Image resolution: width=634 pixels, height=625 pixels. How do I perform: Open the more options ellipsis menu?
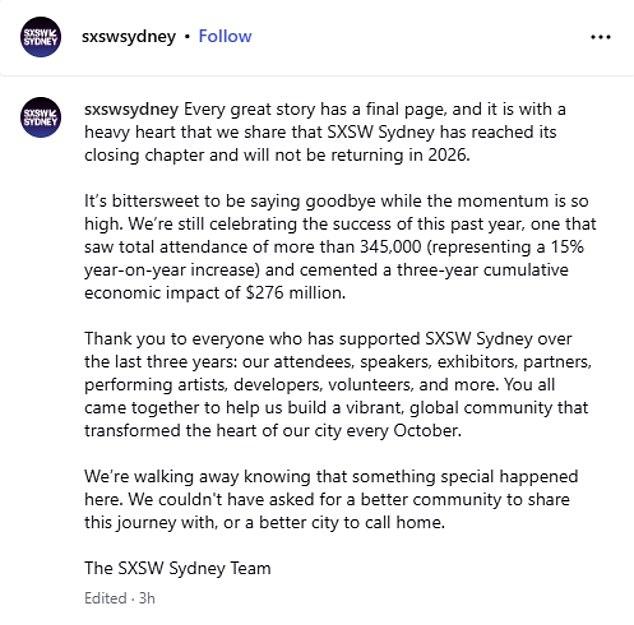tap(600, 37)
